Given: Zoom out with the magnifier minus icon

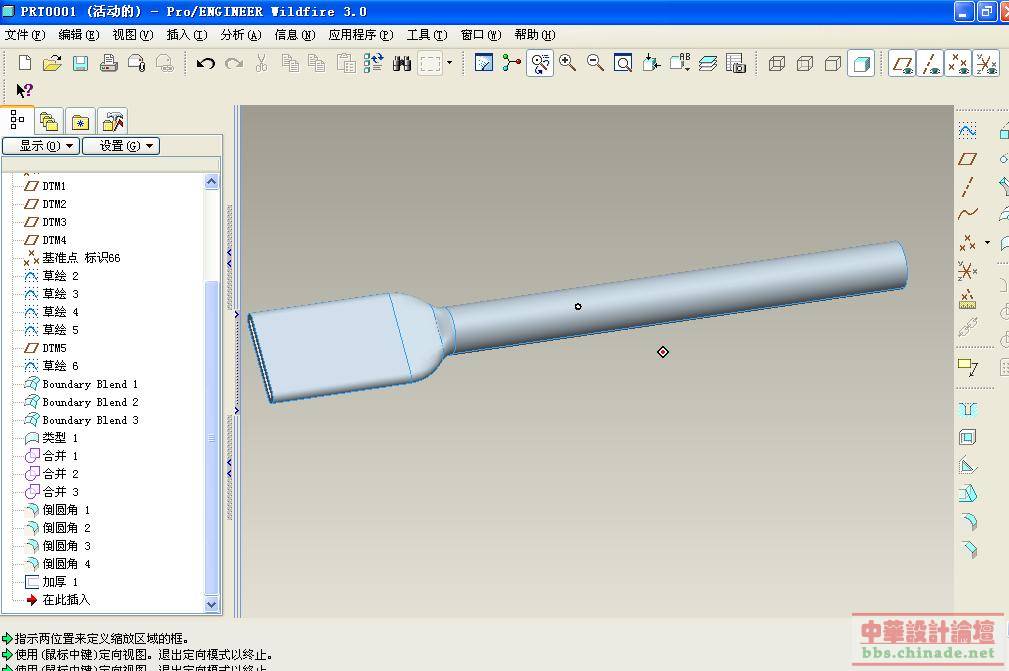Looking at the screenshot, I should [x=595, y=63].
